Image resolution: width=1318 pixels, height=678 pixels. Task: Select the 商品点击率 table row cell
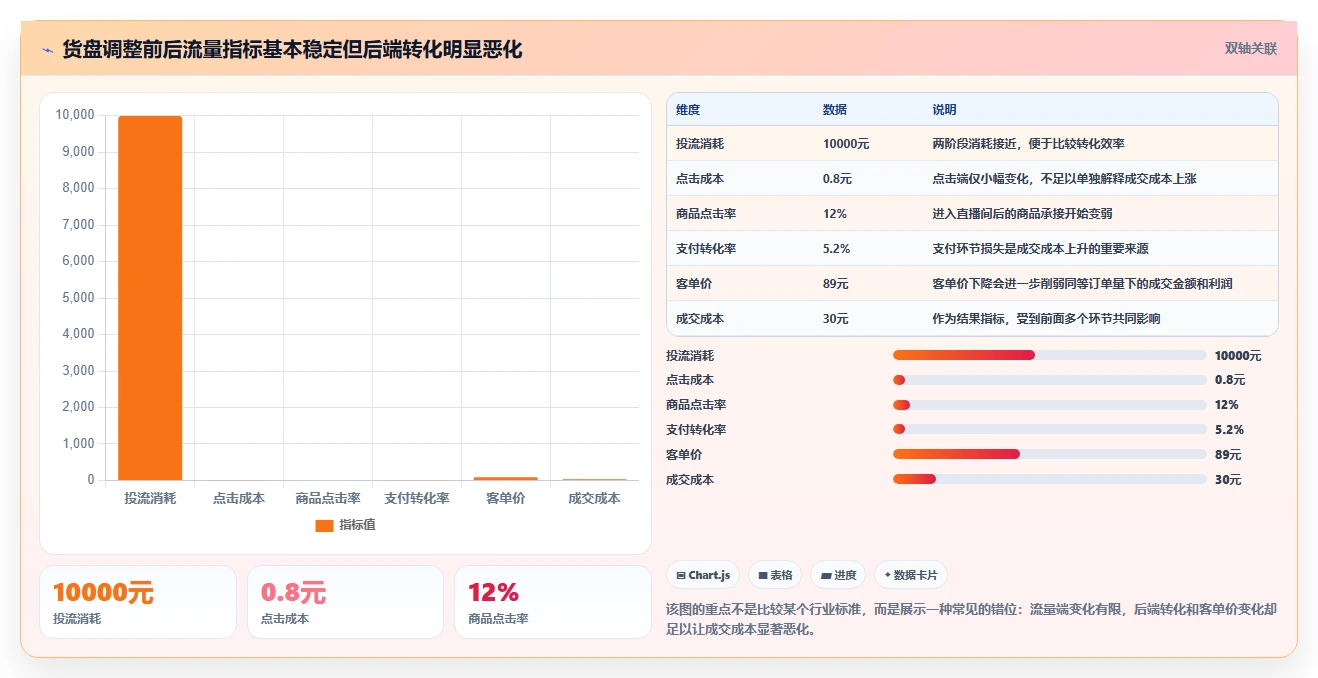coord(706,214)
